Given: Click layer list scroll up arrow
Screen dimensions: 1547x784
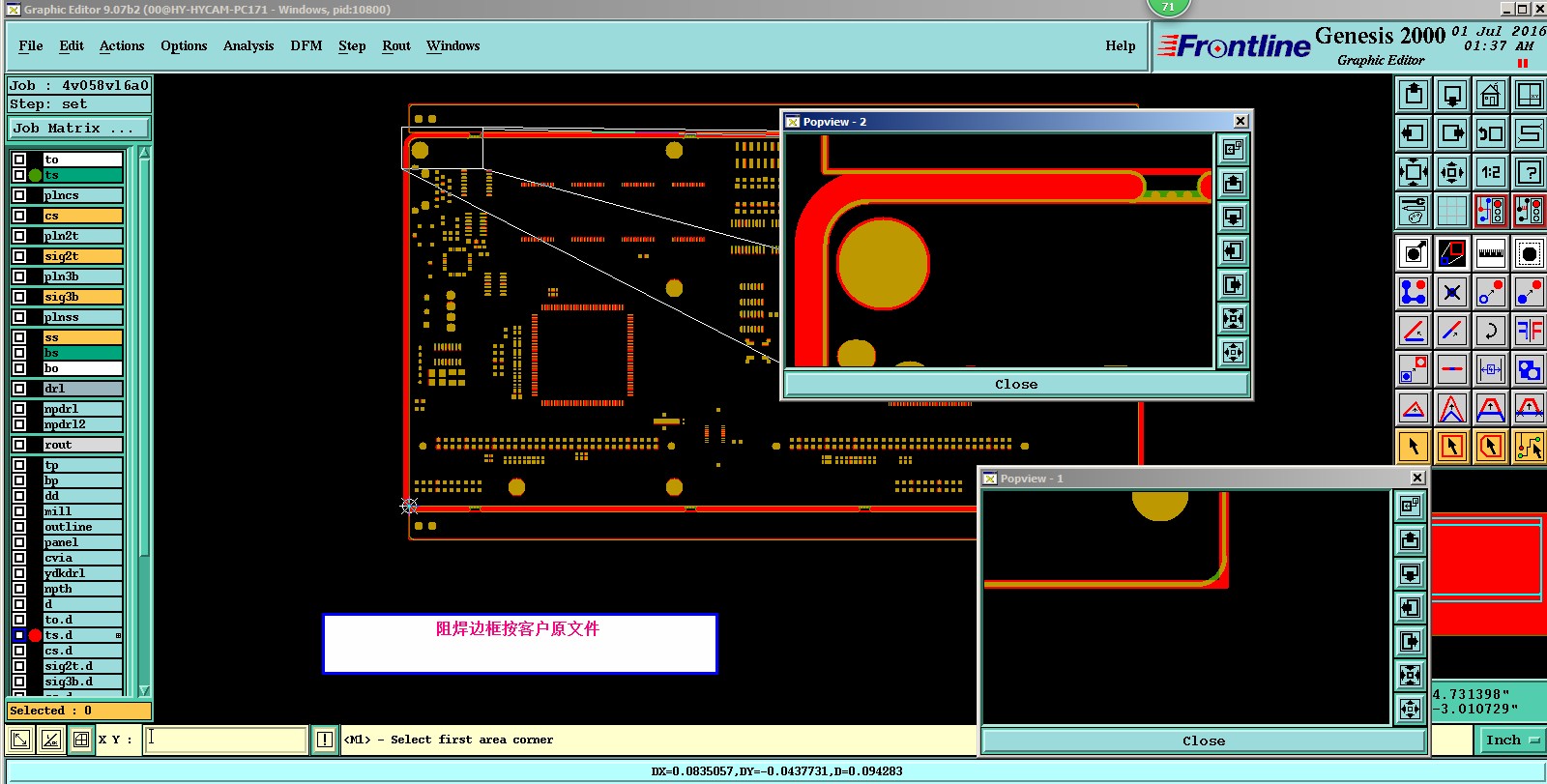Looking at the screenshot, I should pos(144,153).
